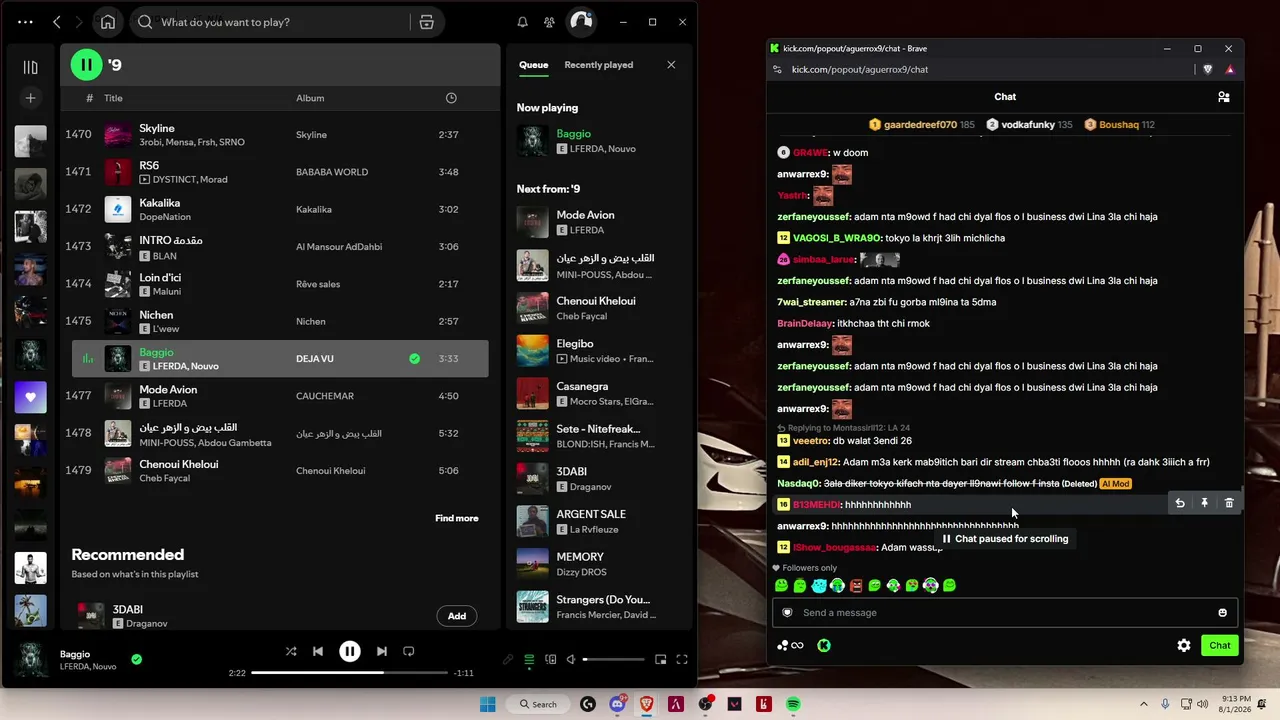Reply to highlighted chat message

tap(1180, 504)
